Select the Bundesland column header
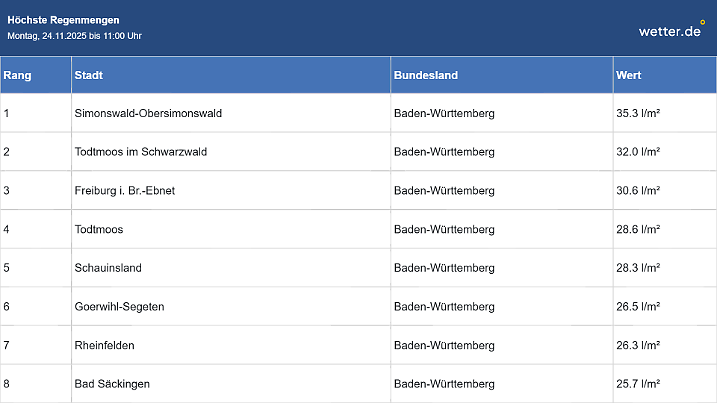Screen dimensions: 717x403 pos(426,75)
